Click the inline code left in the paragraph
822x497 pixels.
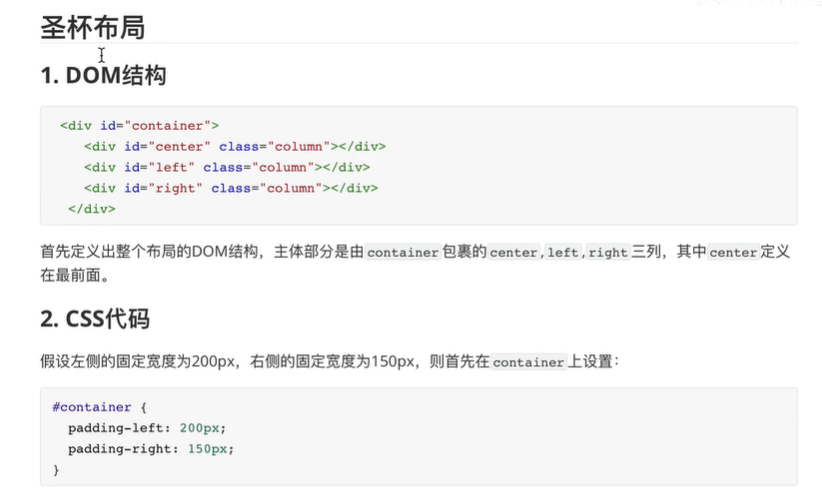tap(563, 253)
